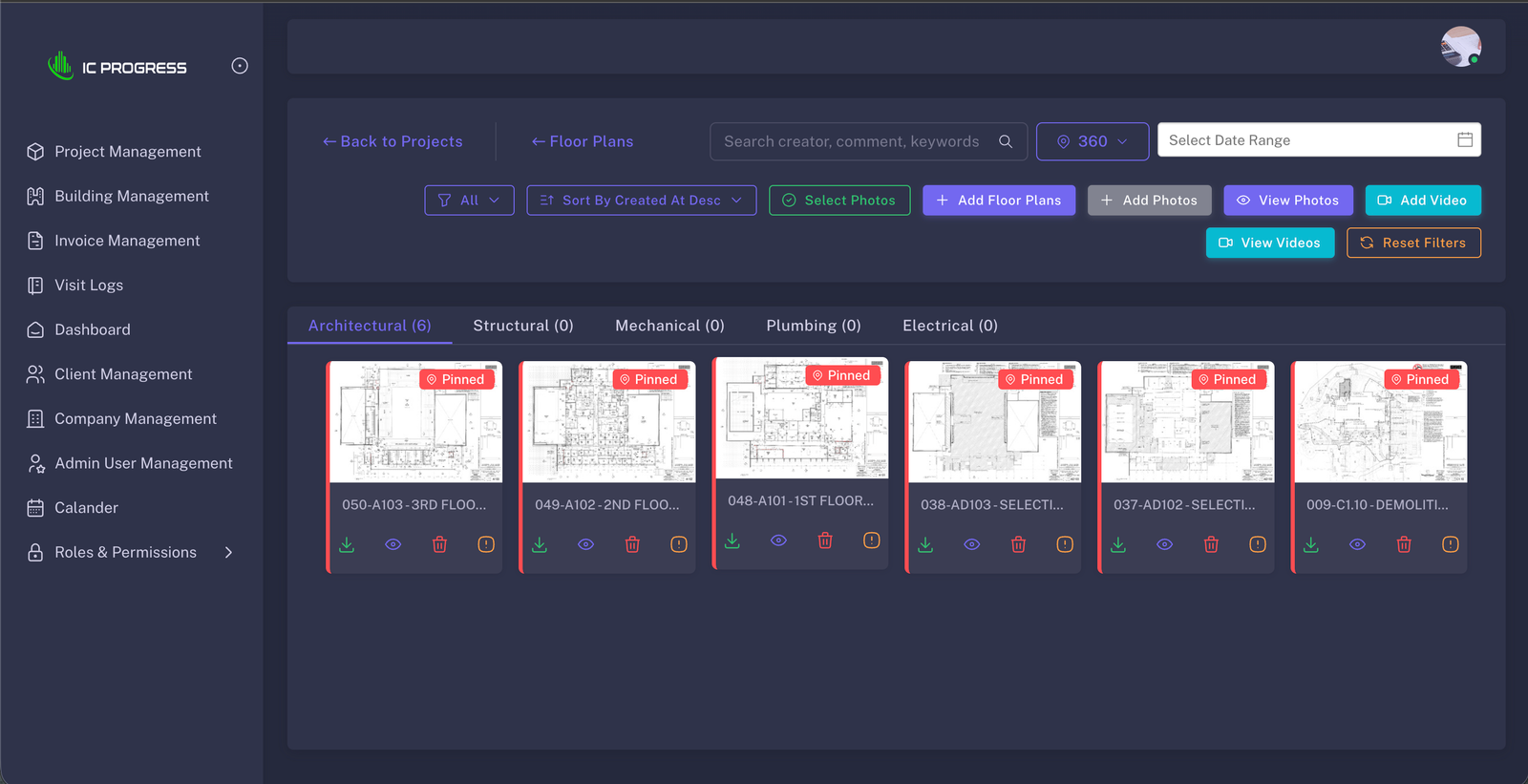The width and height of the screenshot is (1528, 784).
Task: Delete the 048-A101-1ST FLOOR... plan
Action: [x=825, y=540]
